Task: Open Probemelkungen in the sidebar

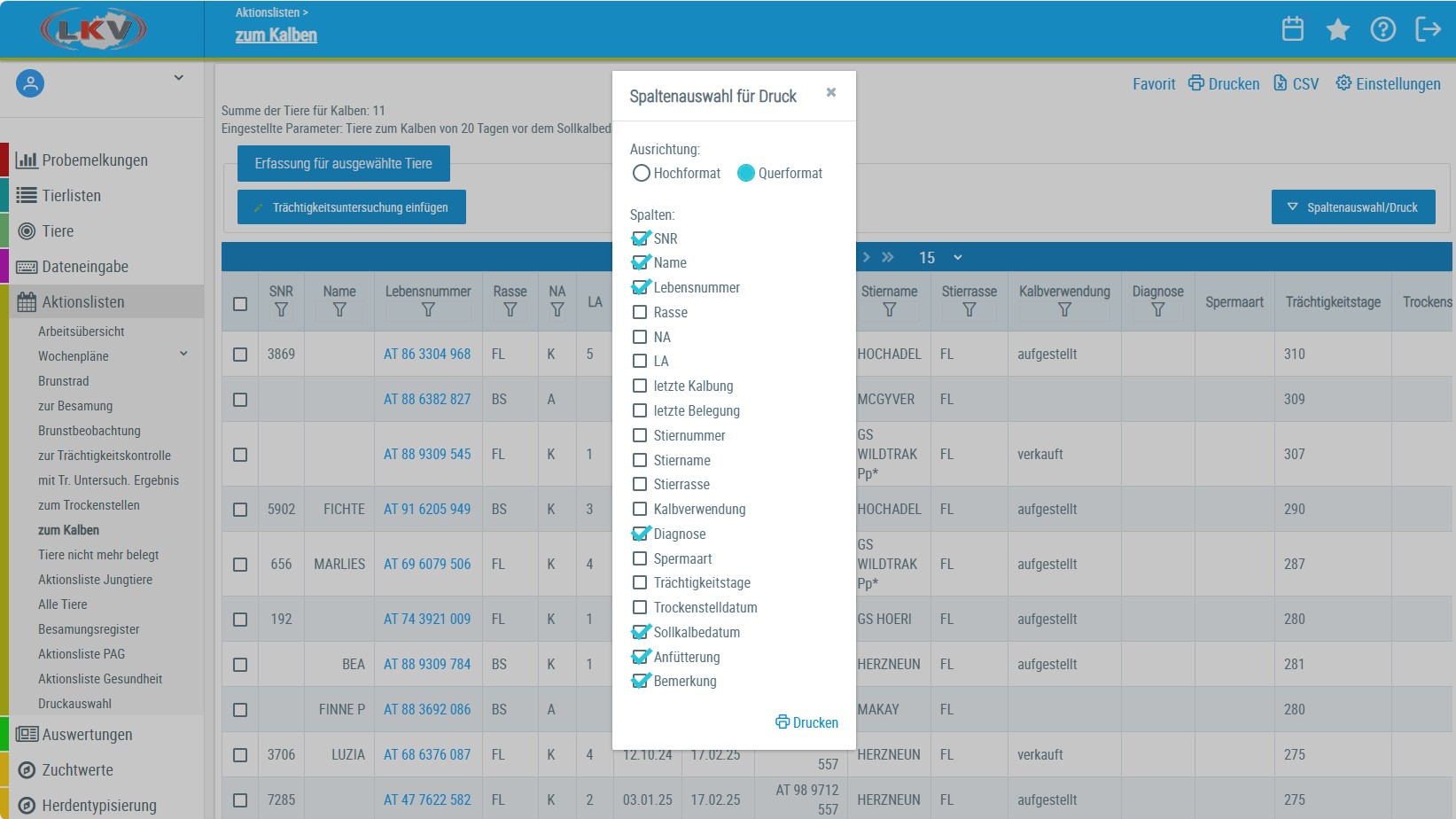Action: (94, 160)
